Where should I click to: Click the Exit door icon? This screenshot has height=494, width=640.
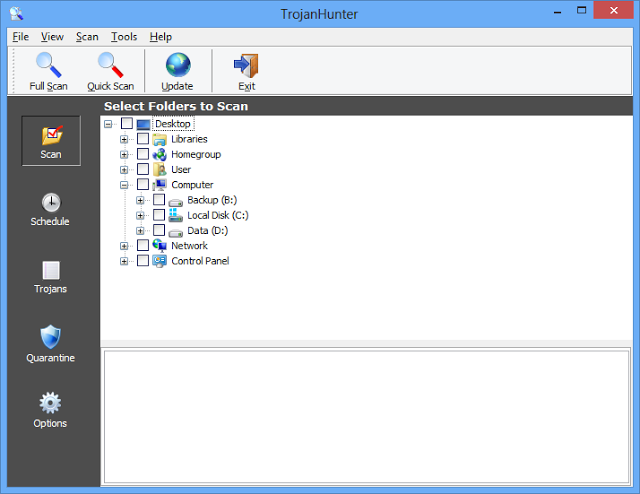247,65
